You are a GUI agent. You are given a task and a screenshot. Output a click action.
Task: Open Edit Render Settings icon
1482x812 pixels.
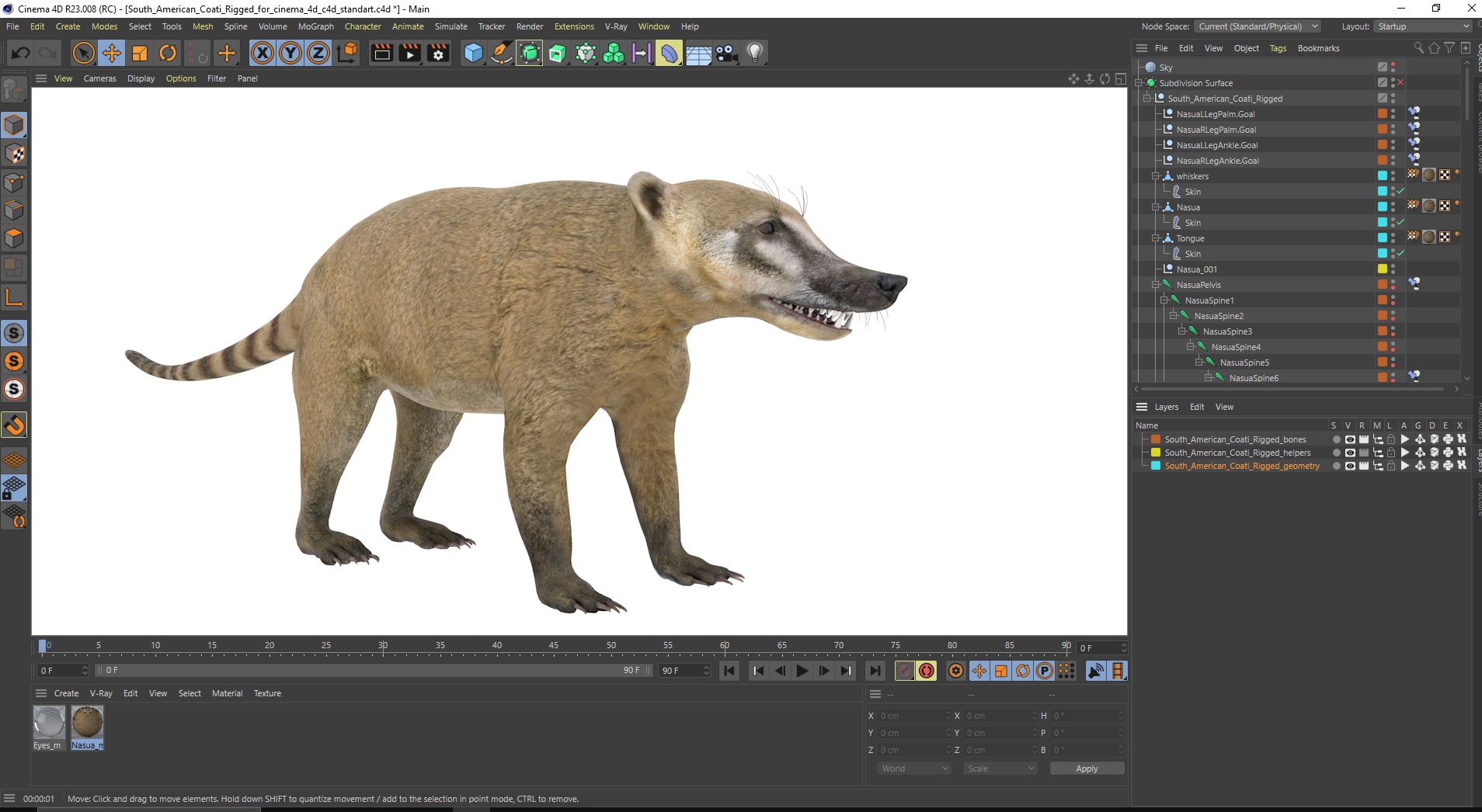pos(439,53)
